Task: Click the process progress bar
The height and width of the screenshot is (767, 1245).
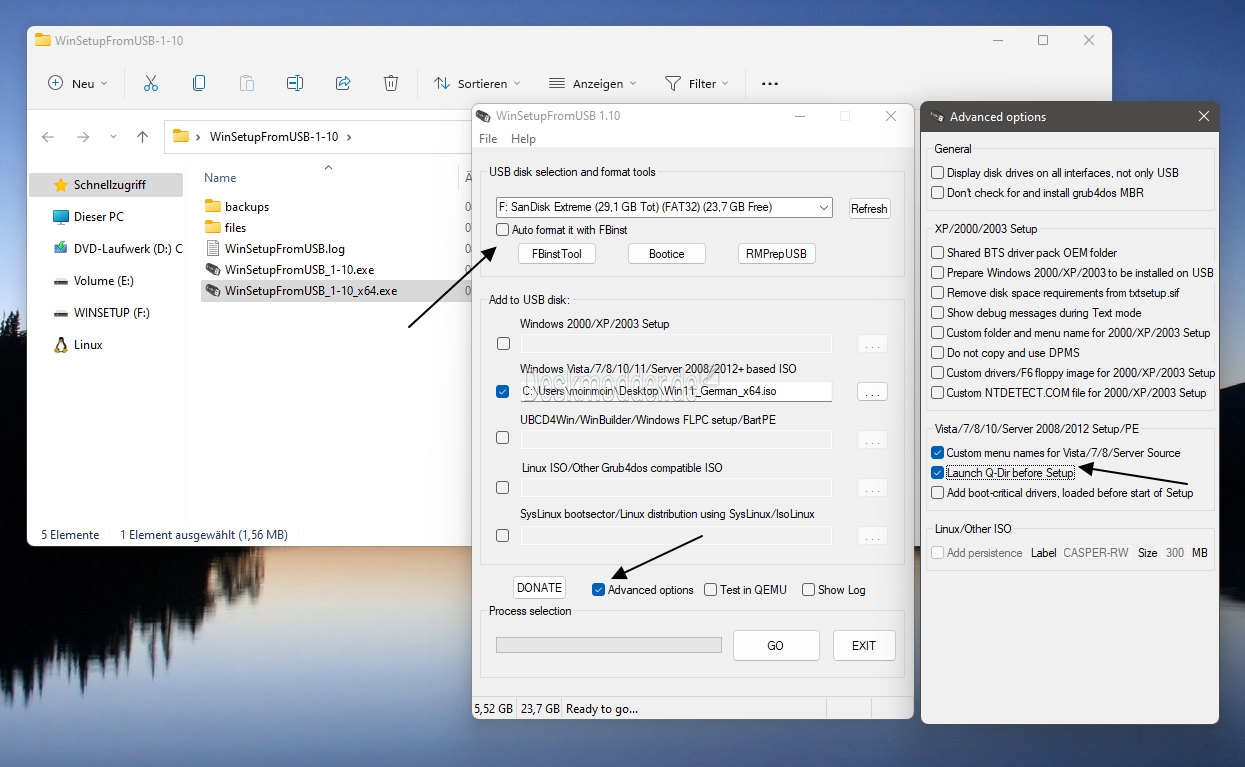Action: tap(608, 645)
